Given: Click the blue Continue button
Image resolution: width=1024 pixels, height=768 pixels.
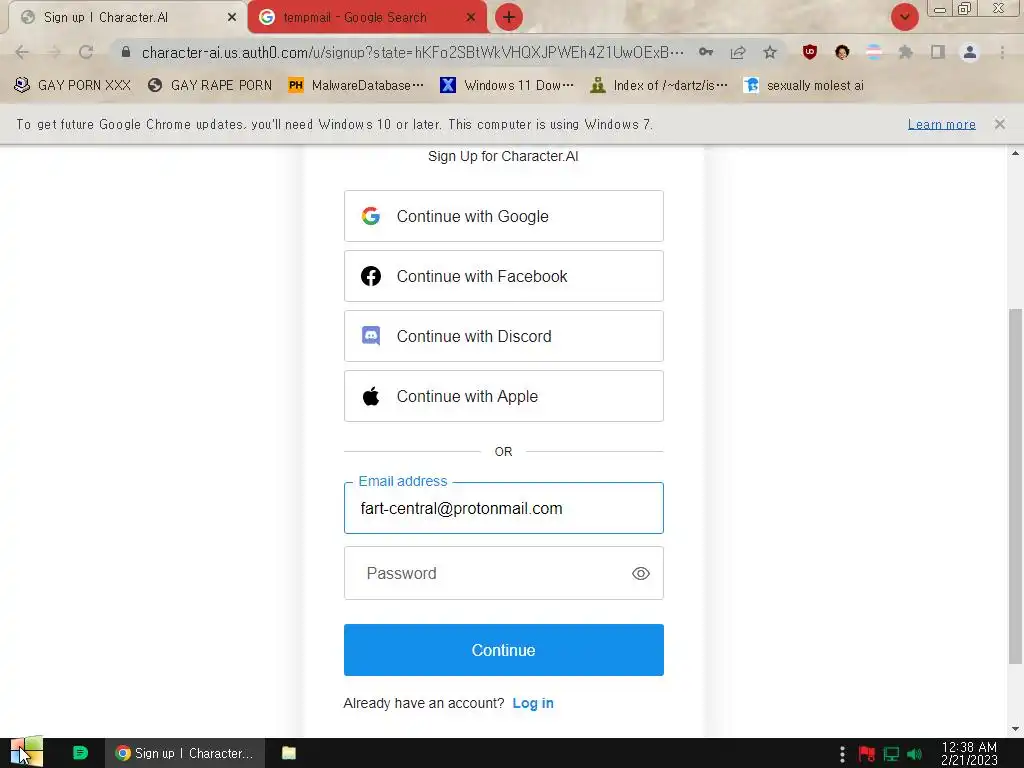Looking at the screenshot, I should 504,650.
